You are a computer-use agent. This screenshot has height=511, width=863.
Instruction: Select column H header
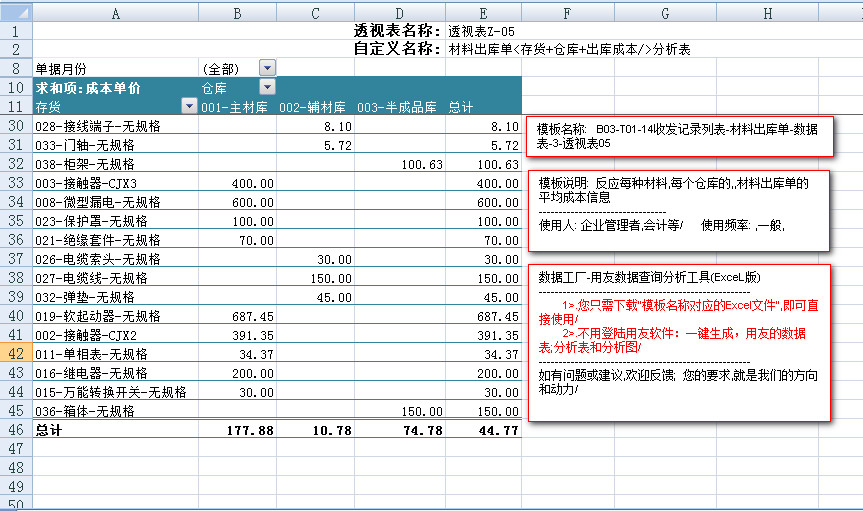766,13
